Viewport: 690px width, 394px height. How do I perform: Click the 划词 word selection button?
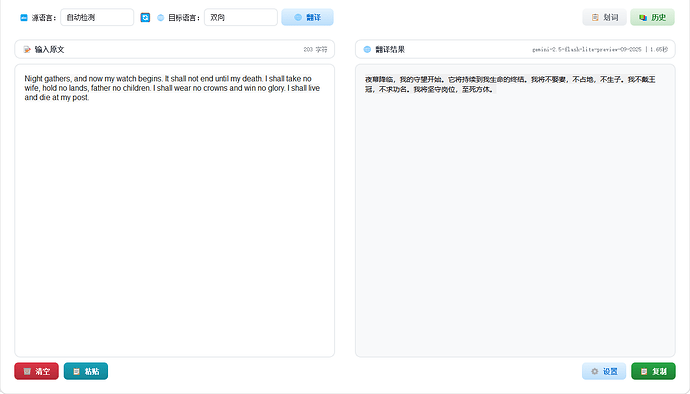pos(604,18)
